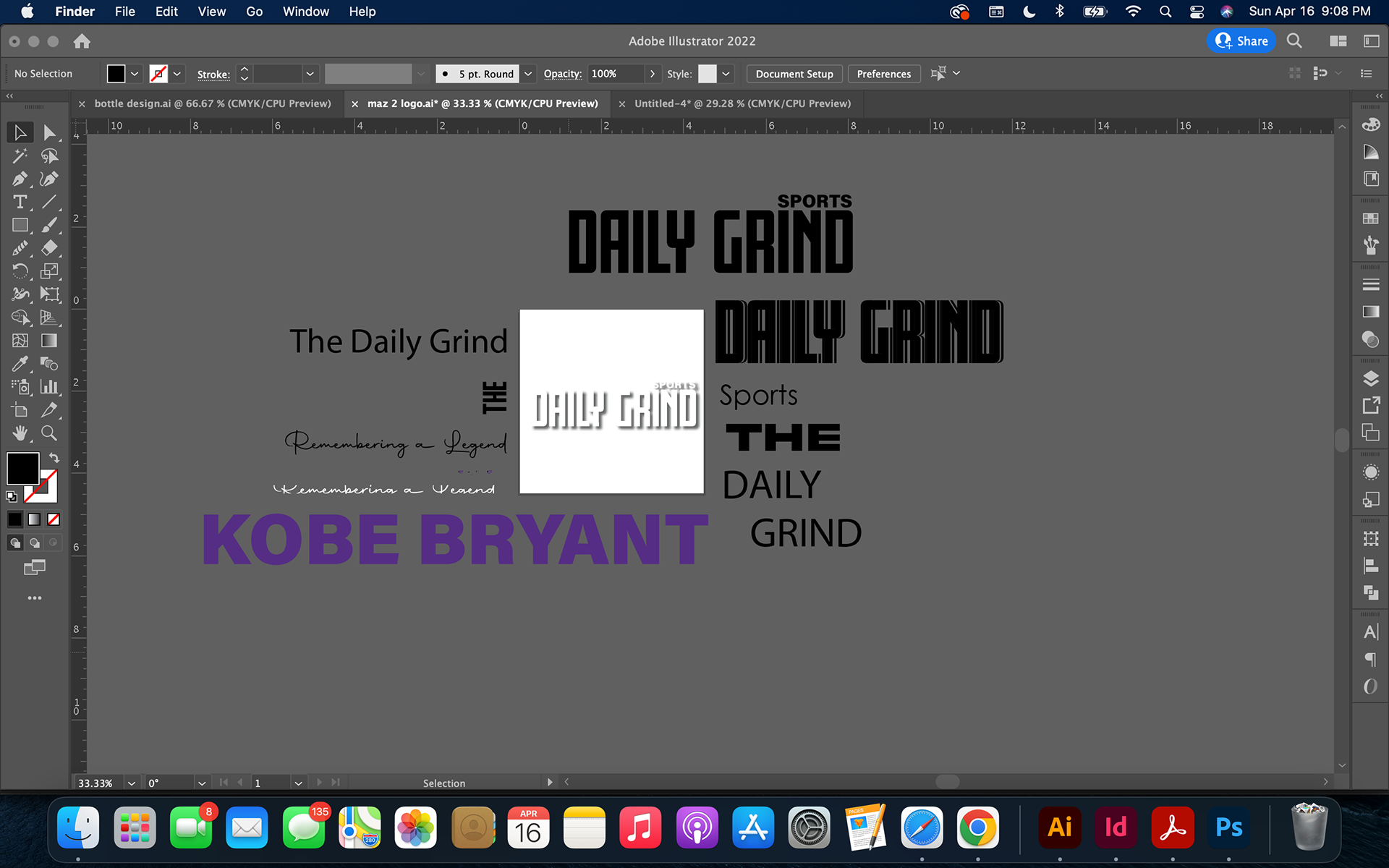Choose the Magic Wand tool
The width and height of the screenshot is (1389, 868).
(x=20, y=156)
